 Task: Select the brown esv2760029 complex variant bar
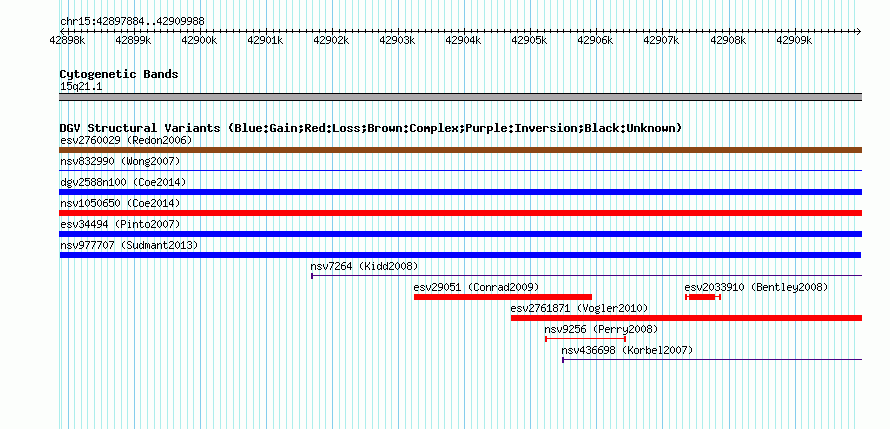460,150
